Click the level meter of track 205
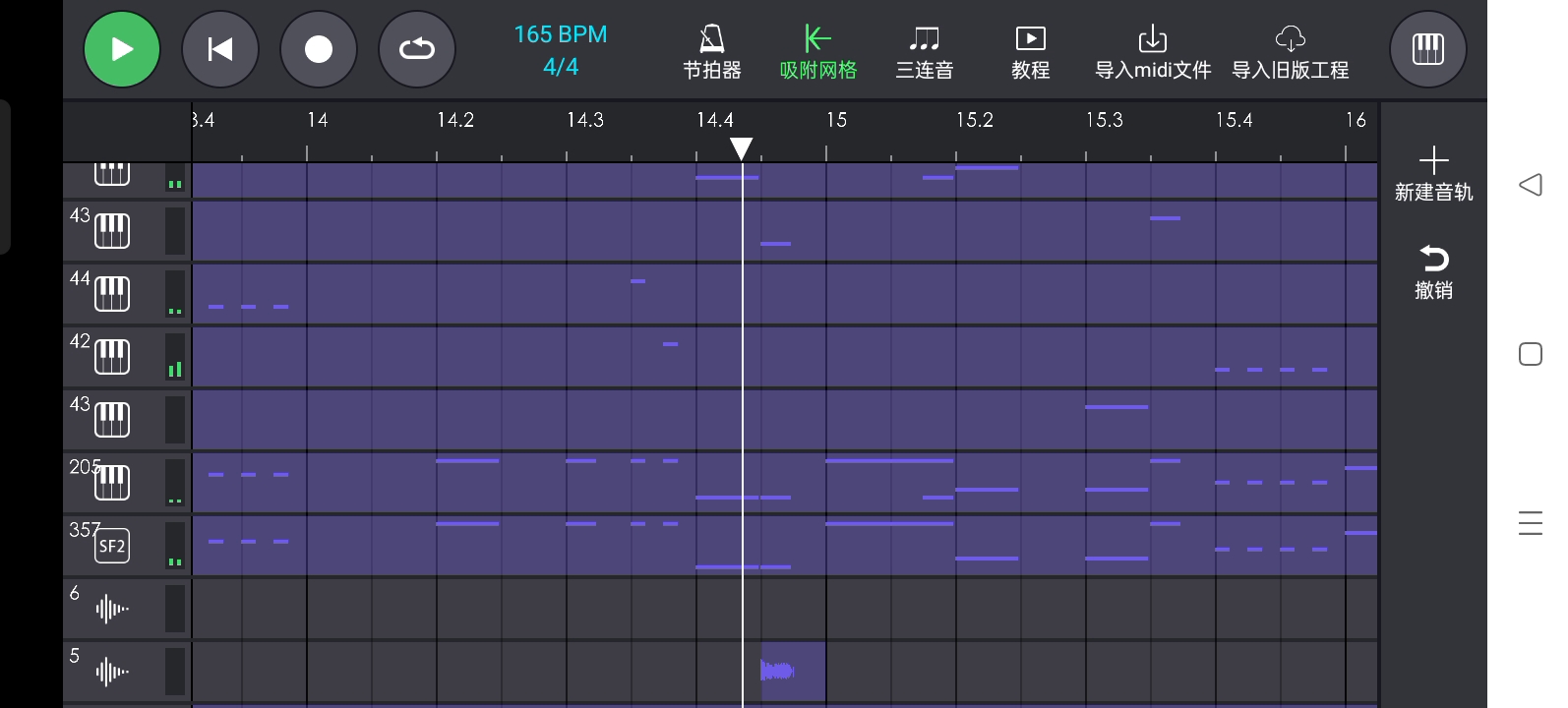The height and width of the screenshot is (708, 1568). [x=175, y=483]
